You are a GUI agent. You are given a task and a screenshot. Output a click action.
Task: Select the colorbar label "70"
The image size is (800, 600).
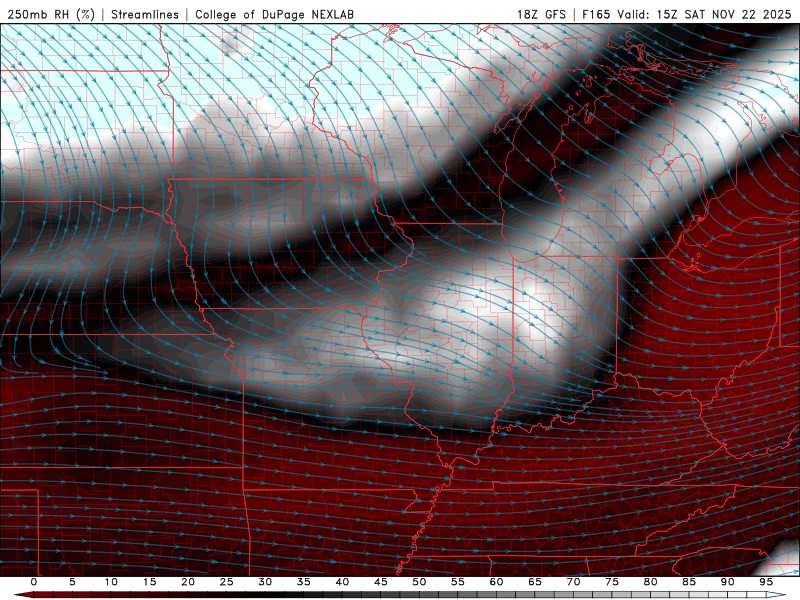tap(573, 582)
